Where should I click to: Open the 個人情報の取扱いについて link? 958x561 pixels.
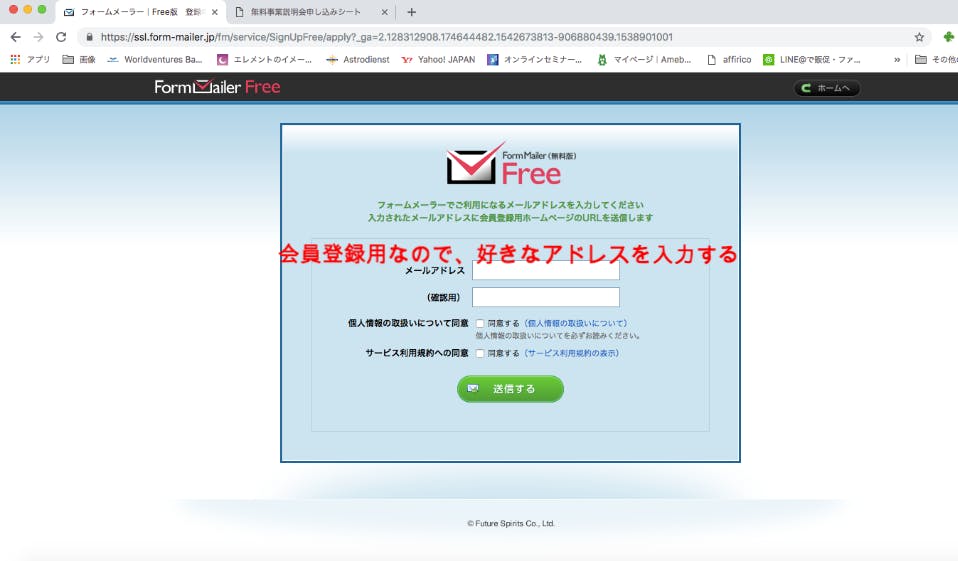click(x=576, y=323)
